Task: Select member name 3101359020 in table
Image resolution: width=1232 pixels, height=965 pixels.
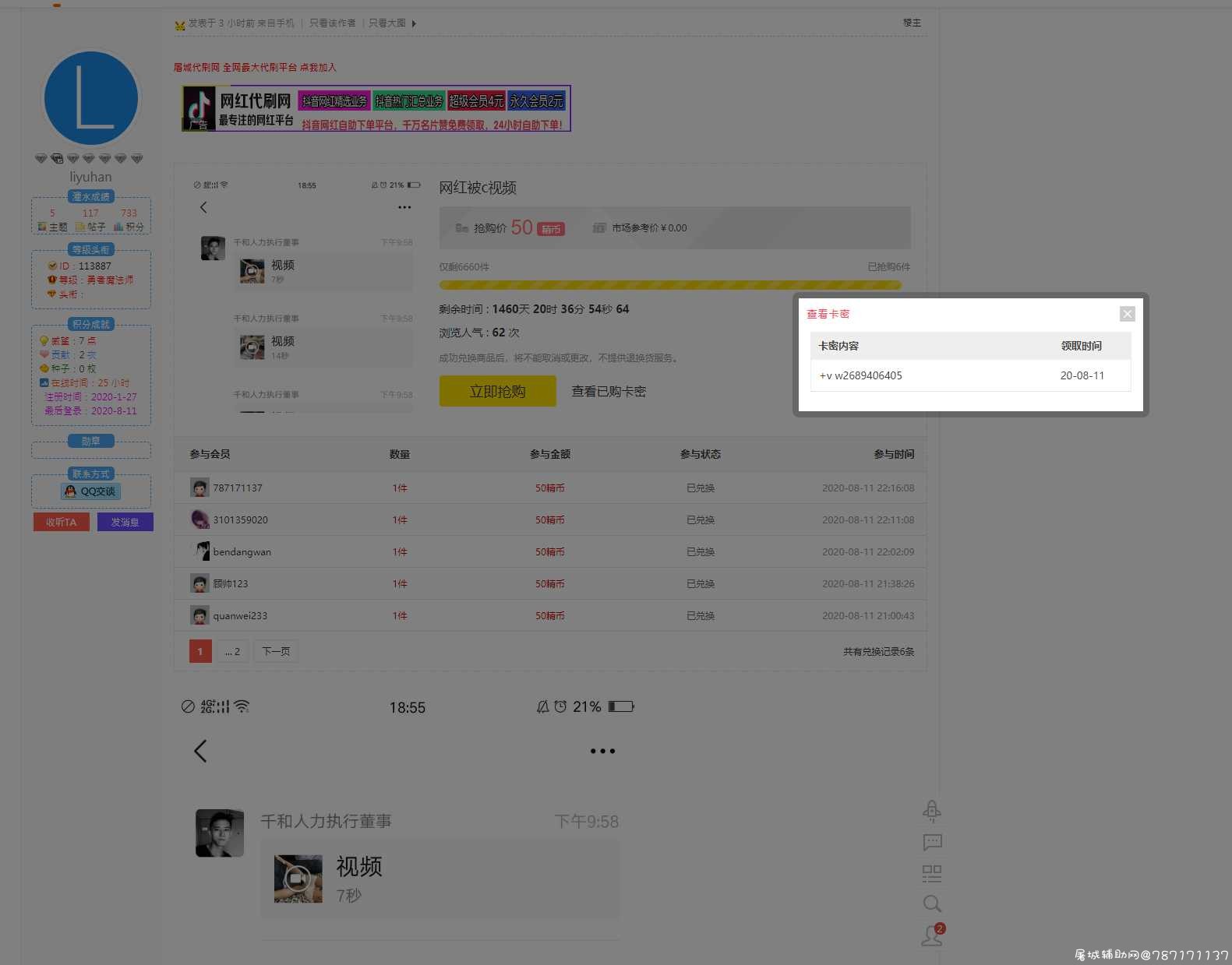Action: tap(241, 519)
